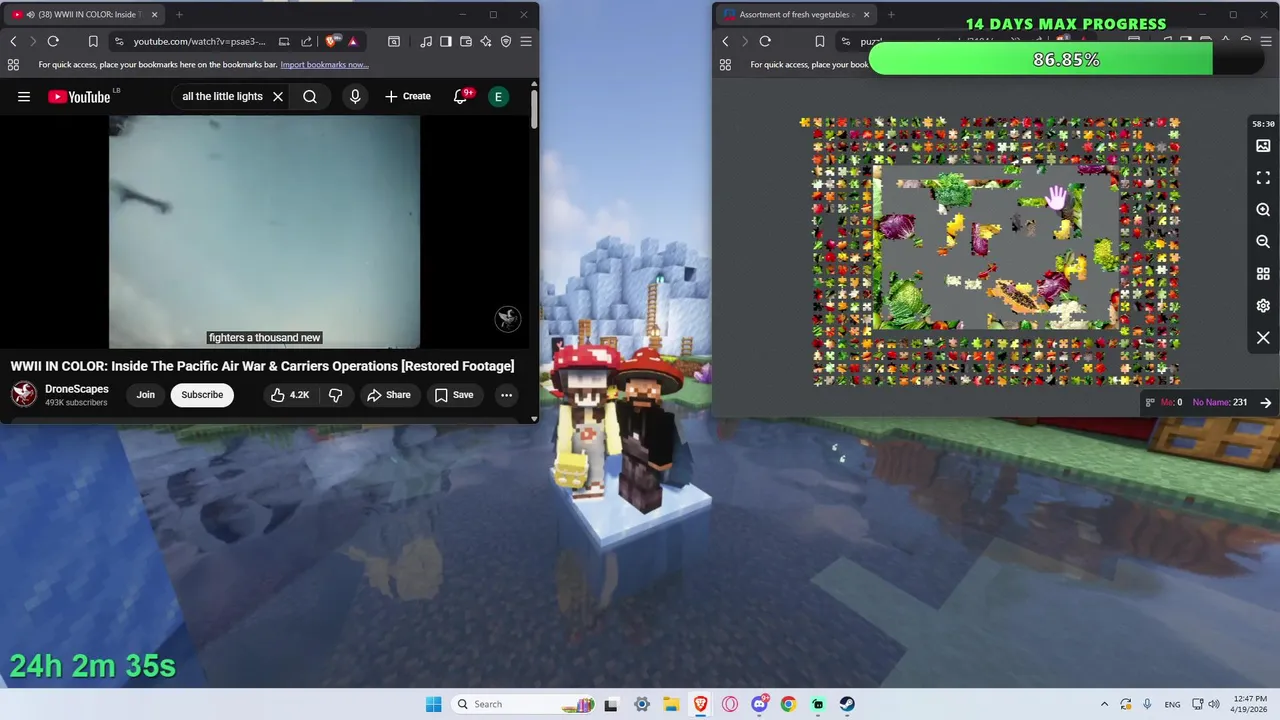Like the WWII video

click(290, 395)
